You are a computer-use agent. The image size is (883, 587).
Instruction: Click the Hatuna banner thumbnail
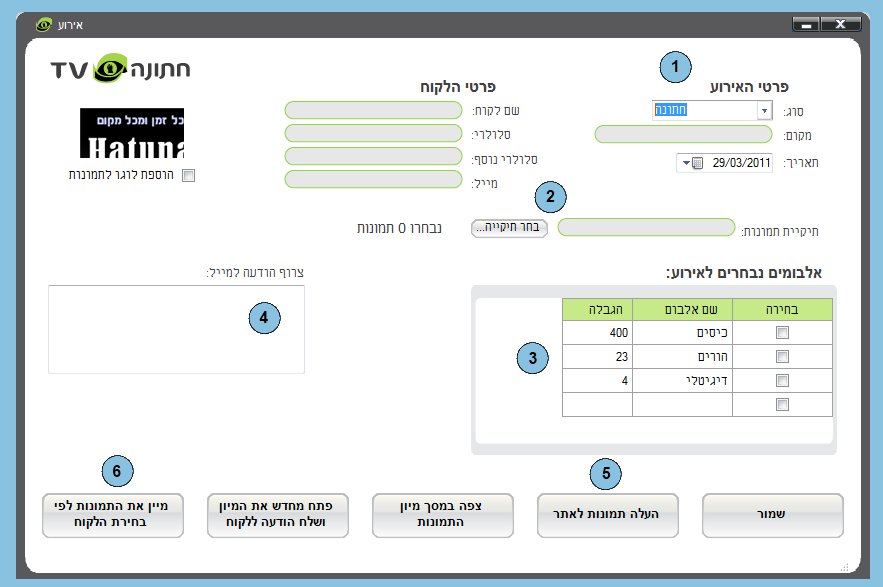pos(133,133)
